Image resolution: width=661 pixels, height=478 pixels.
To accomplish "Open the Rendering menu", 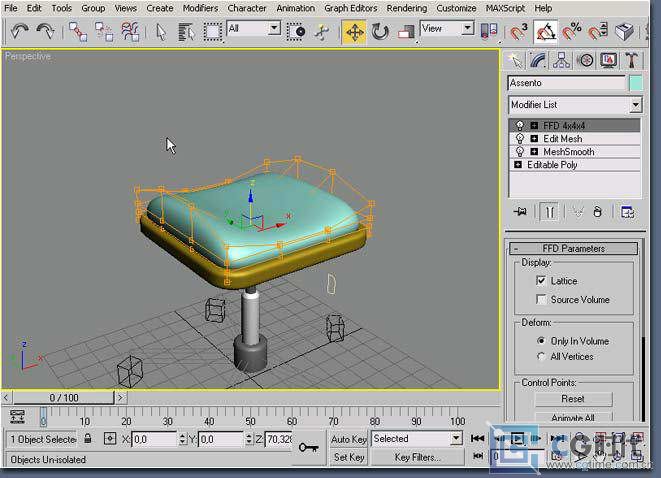I will (407, 8).
